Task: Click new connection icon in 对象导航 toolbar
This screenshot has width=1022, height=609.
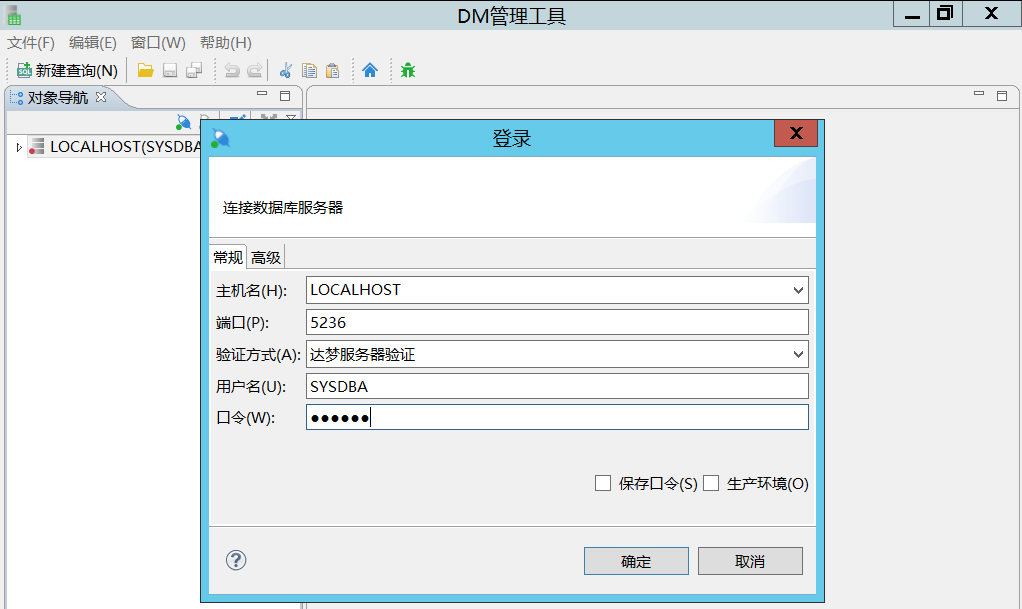Action: click(184, 122)
